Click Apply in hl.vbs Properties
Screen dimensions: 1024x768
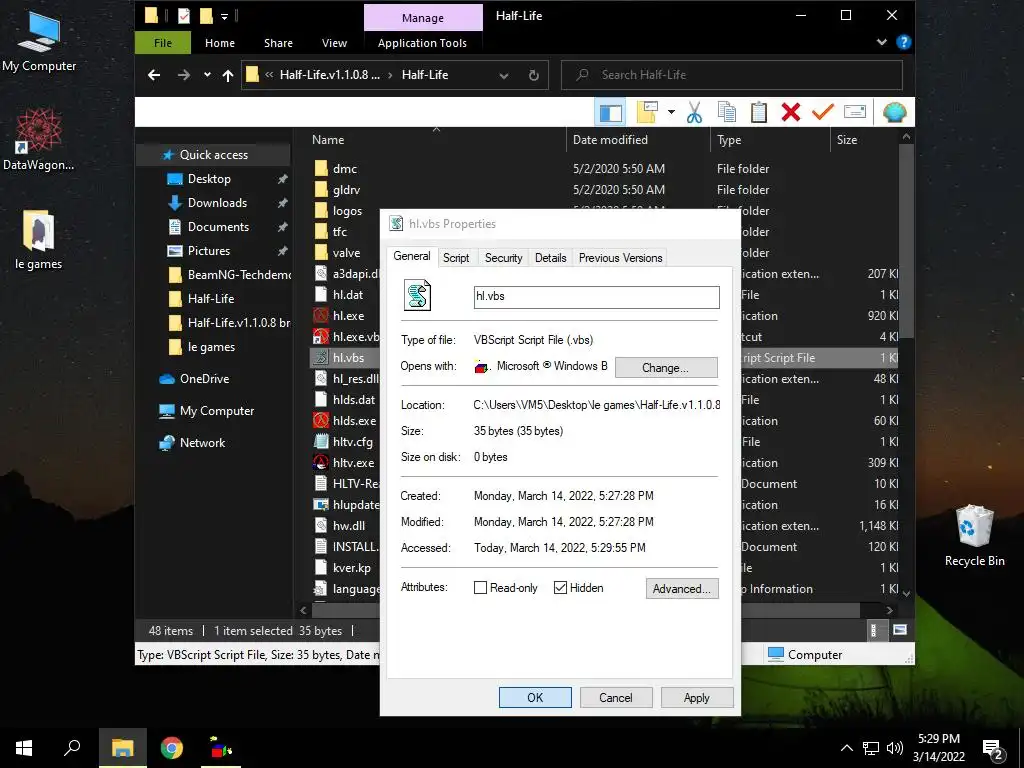[x=697, y=697]
